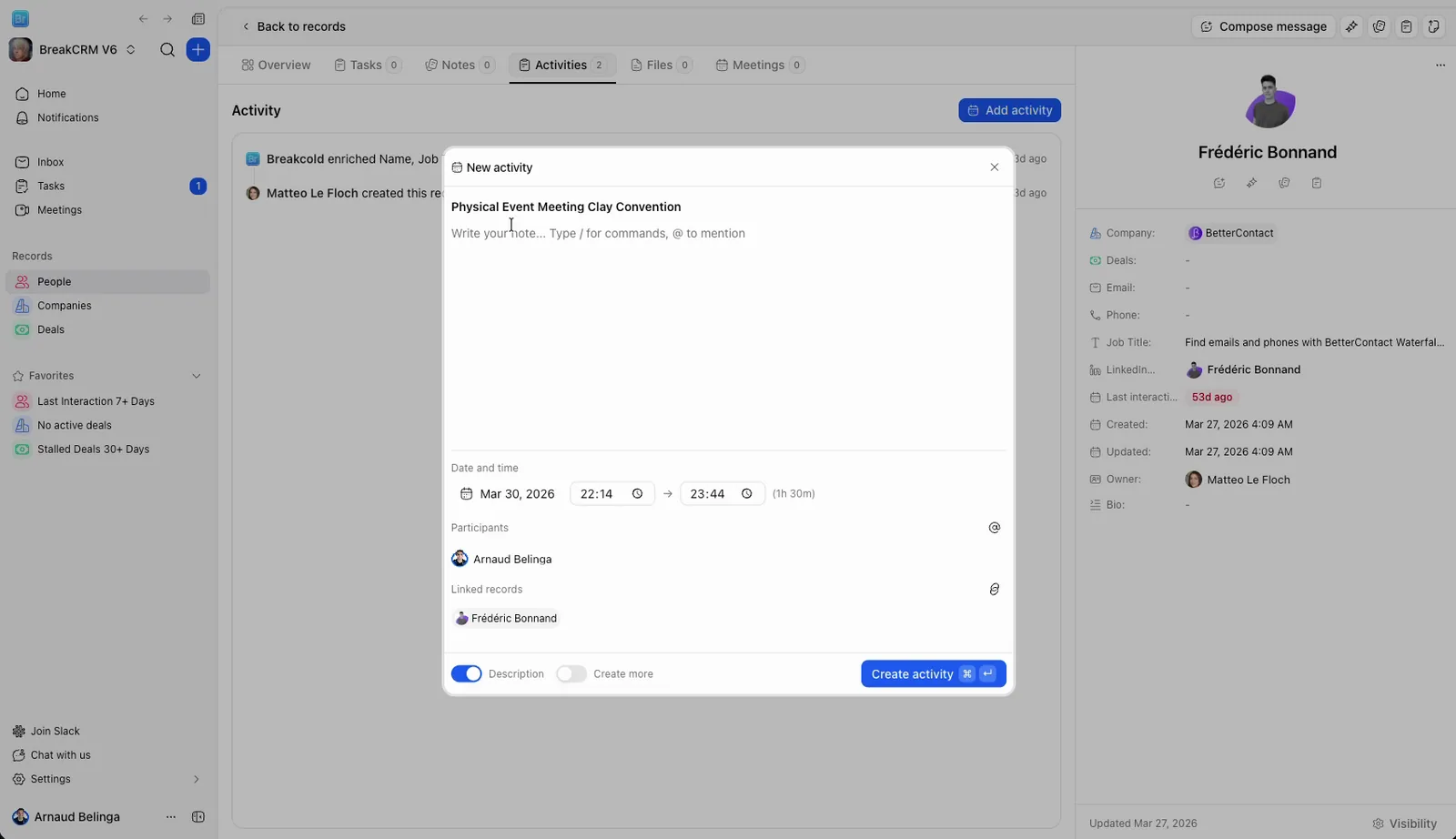
Task: Enable the Create more toggle
Action: (571, 674)
